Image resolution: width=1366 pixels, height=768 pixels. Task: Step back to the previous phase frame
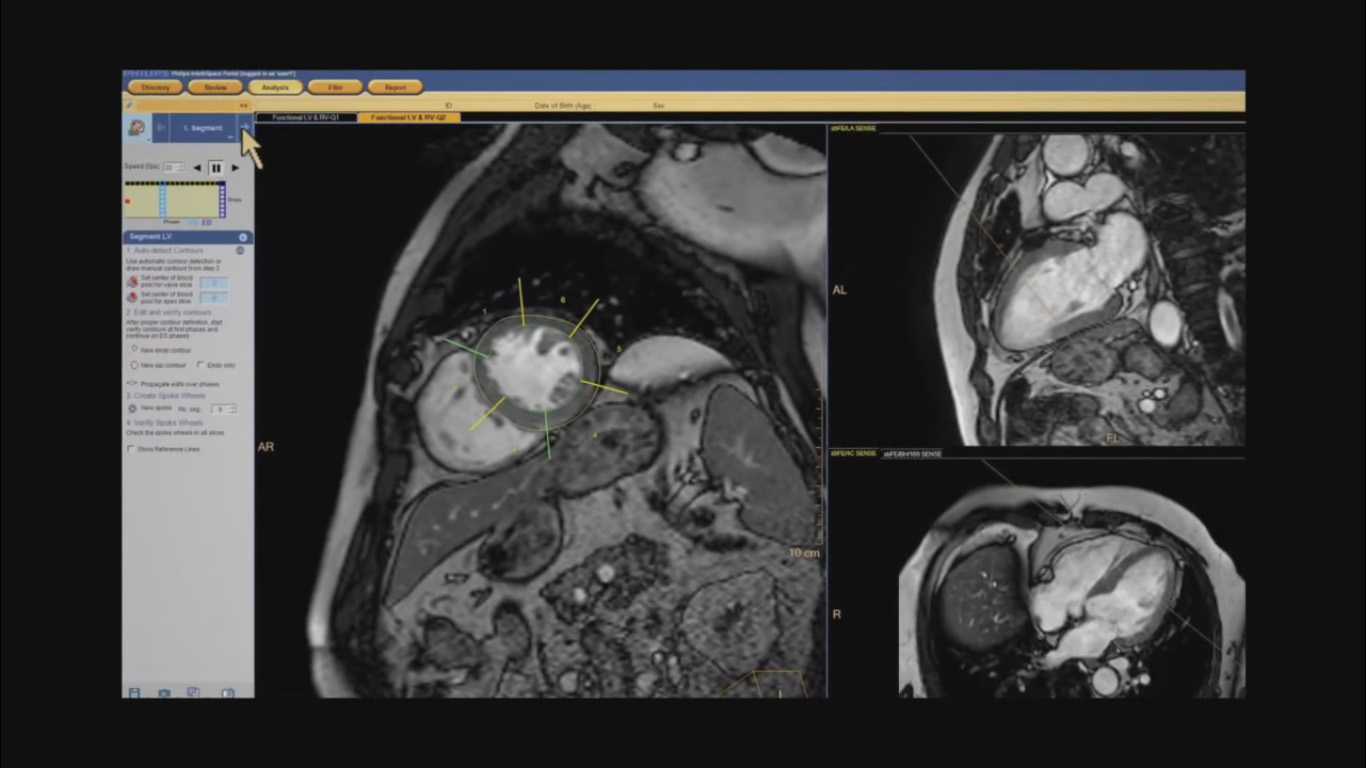(196, 167)
